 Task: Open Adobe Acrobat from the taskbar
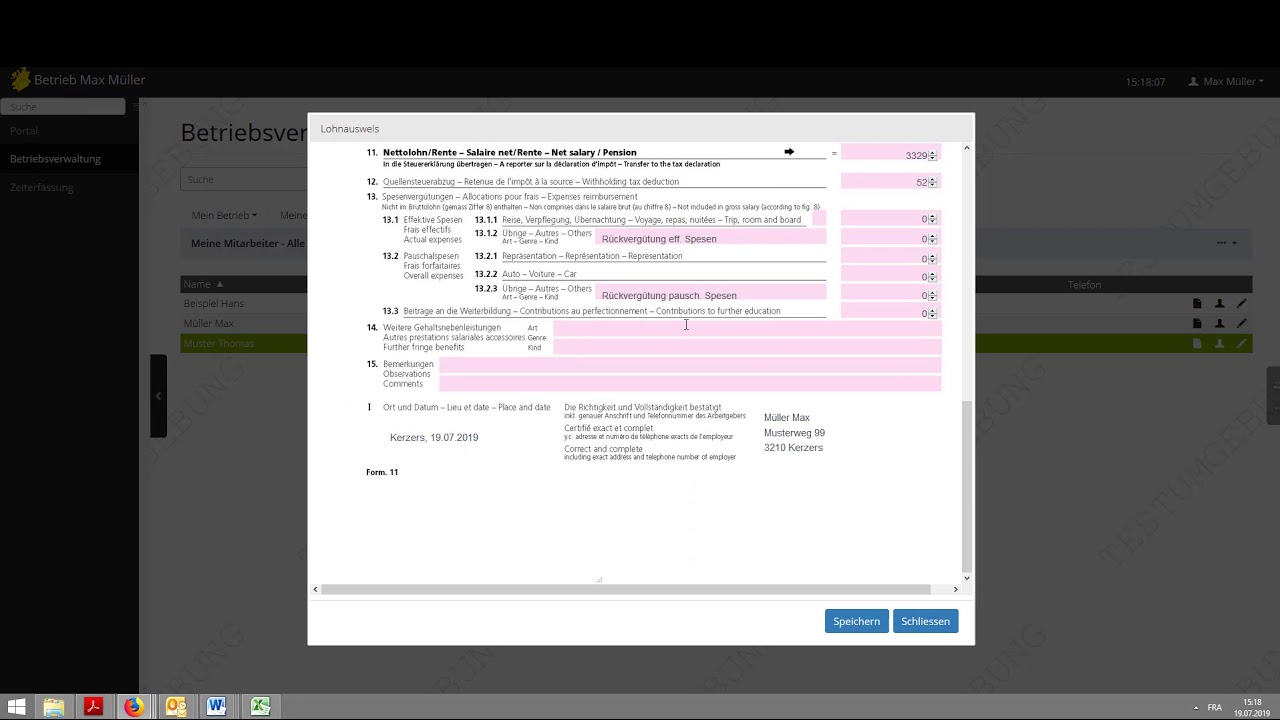coord(93,707)
